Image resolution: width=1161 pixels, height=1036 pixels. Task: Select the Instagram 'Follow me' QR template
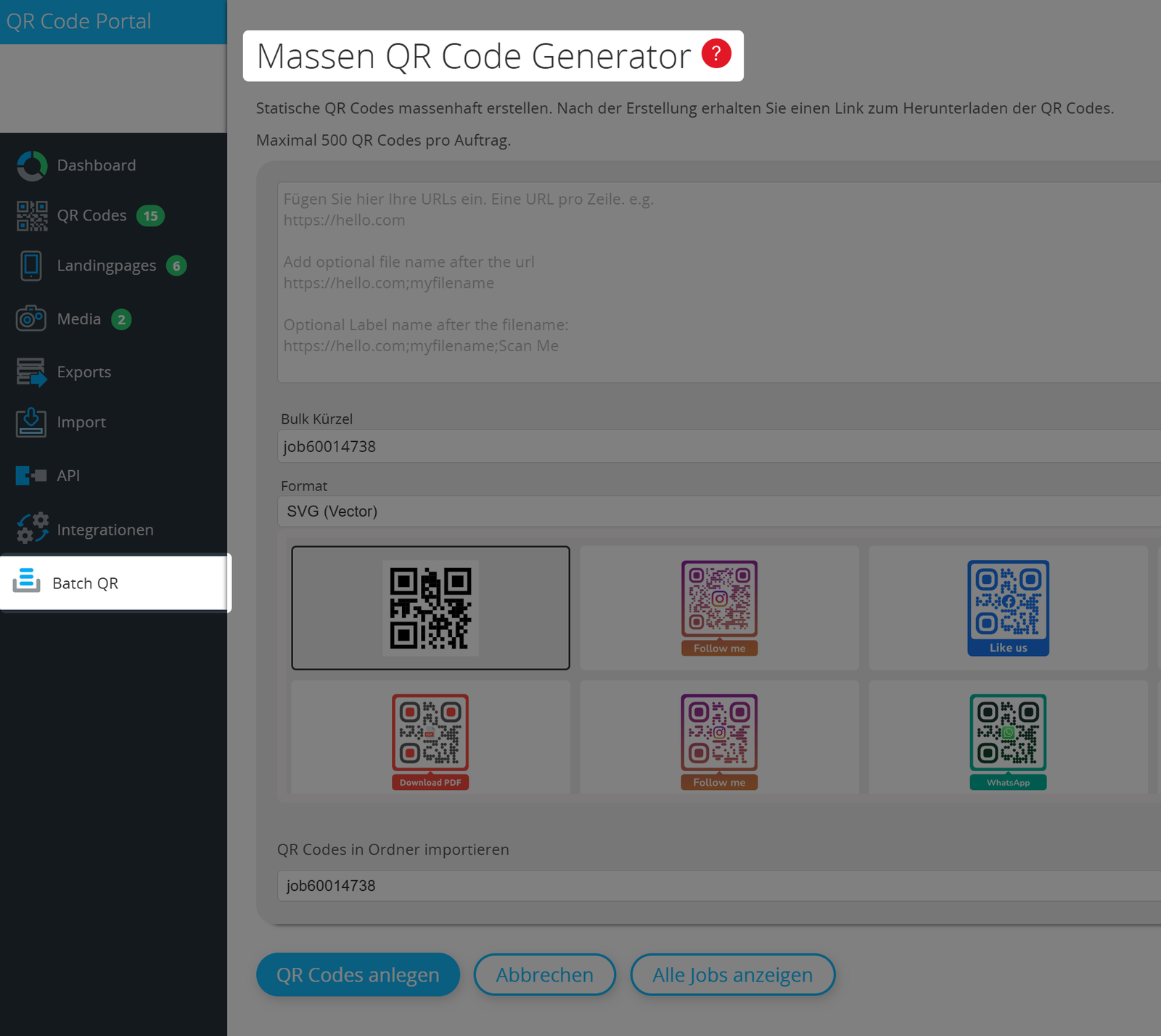[718, 608]
